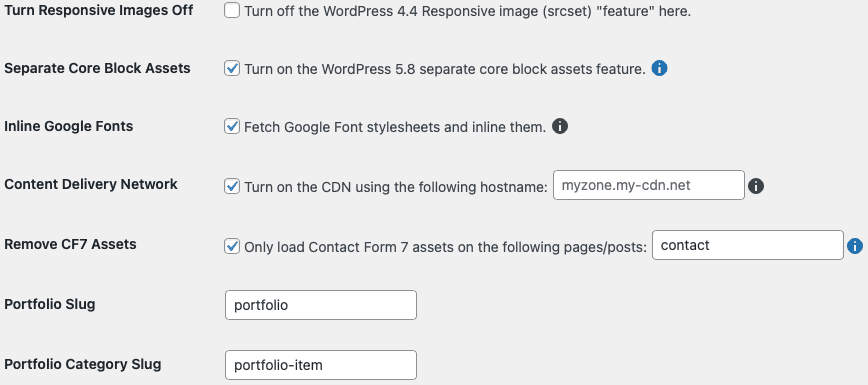
Task: Uncheck the Separate Core Block Assets checkbox
Action: [232, 69]
